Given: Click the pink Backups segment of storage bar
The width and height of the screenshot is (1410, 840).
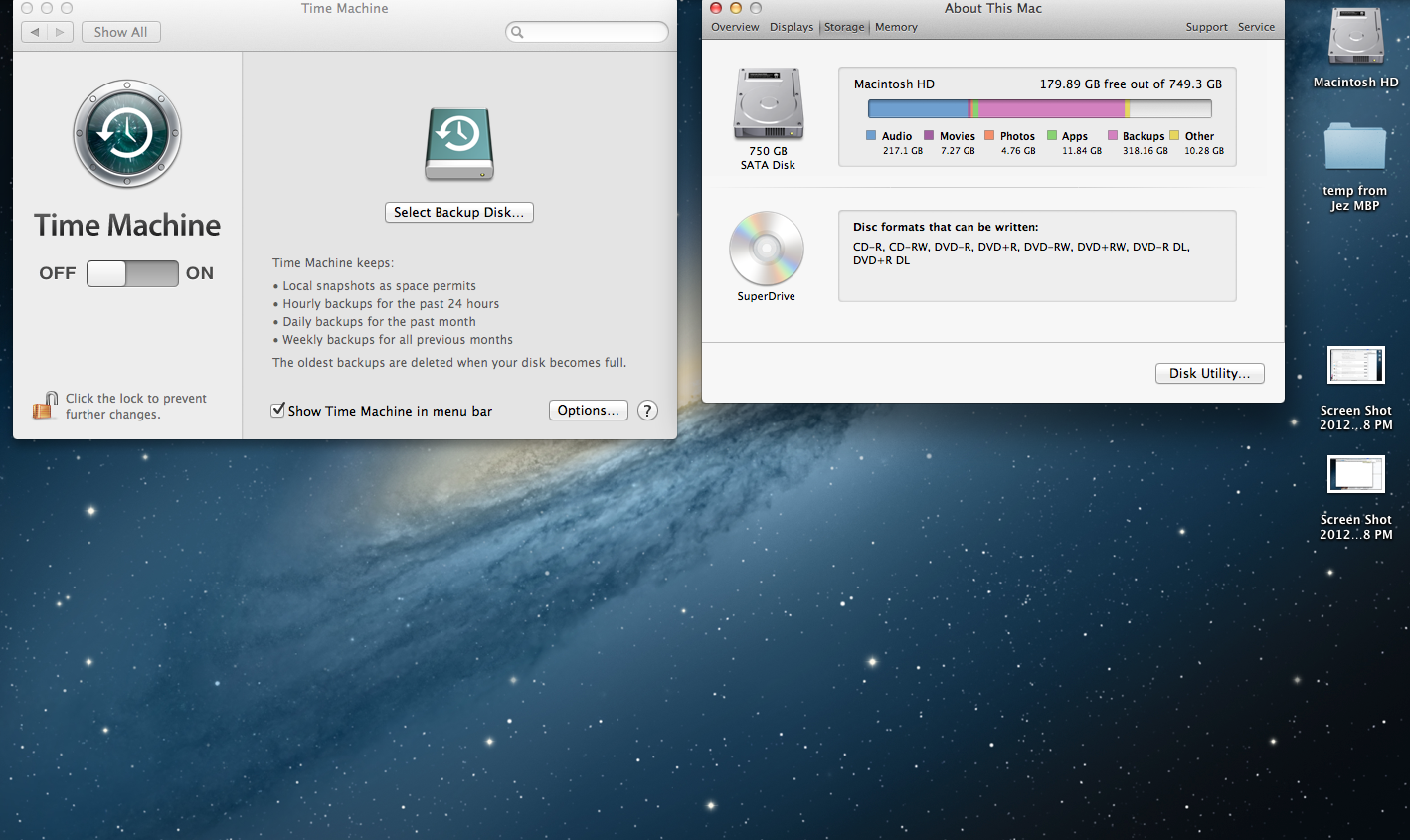Looking at the screenshot, I should pos(1052,108).
